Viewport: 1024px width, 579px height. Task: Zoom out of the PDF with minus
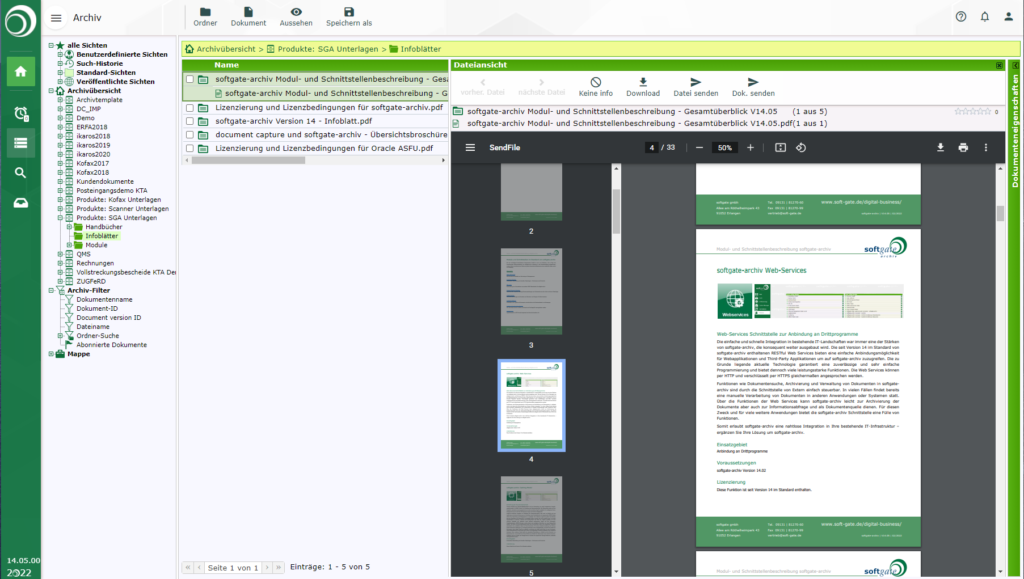(699, 148)
